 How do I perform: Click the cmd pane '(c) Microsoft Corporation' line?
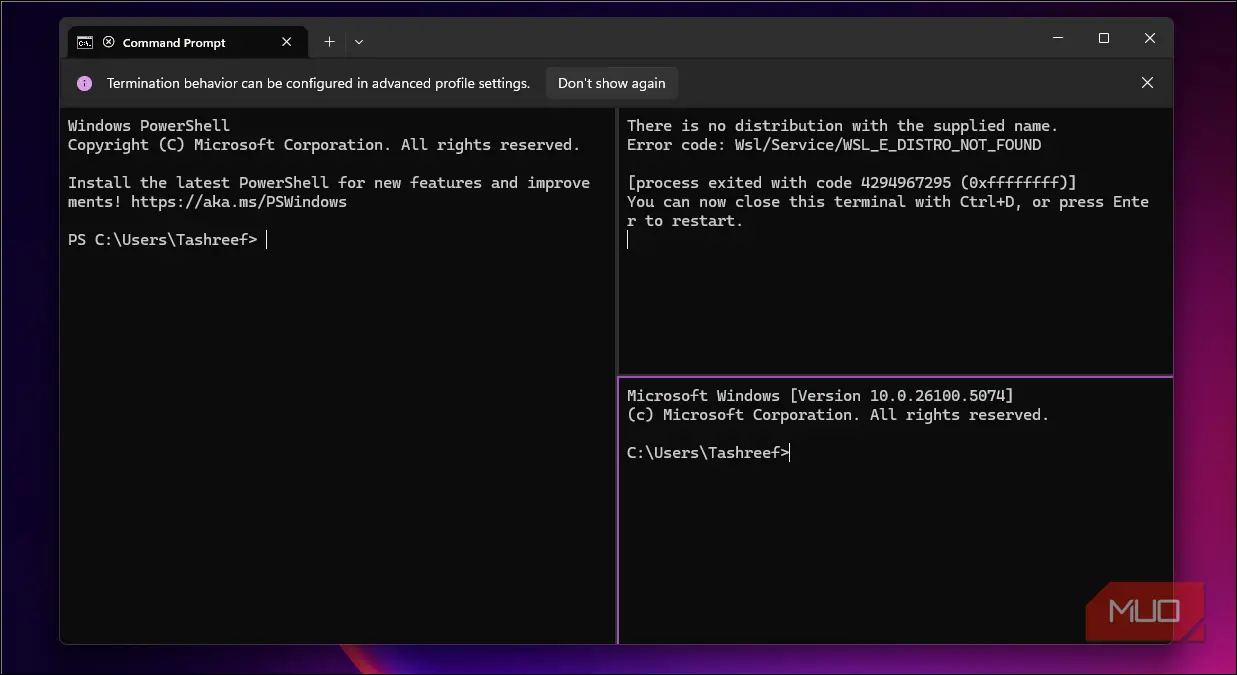[x=838, y=415]
